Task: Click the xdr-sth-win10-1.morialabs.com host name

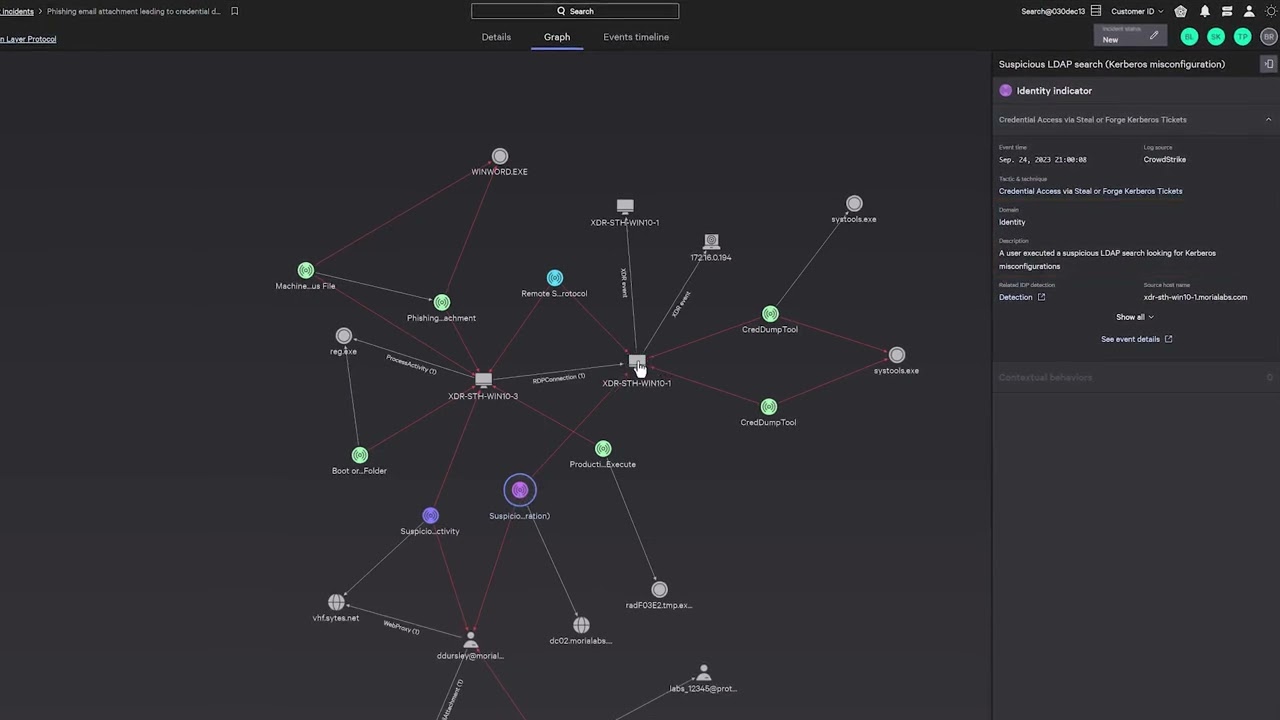Action: click(x=1195, y=297)
